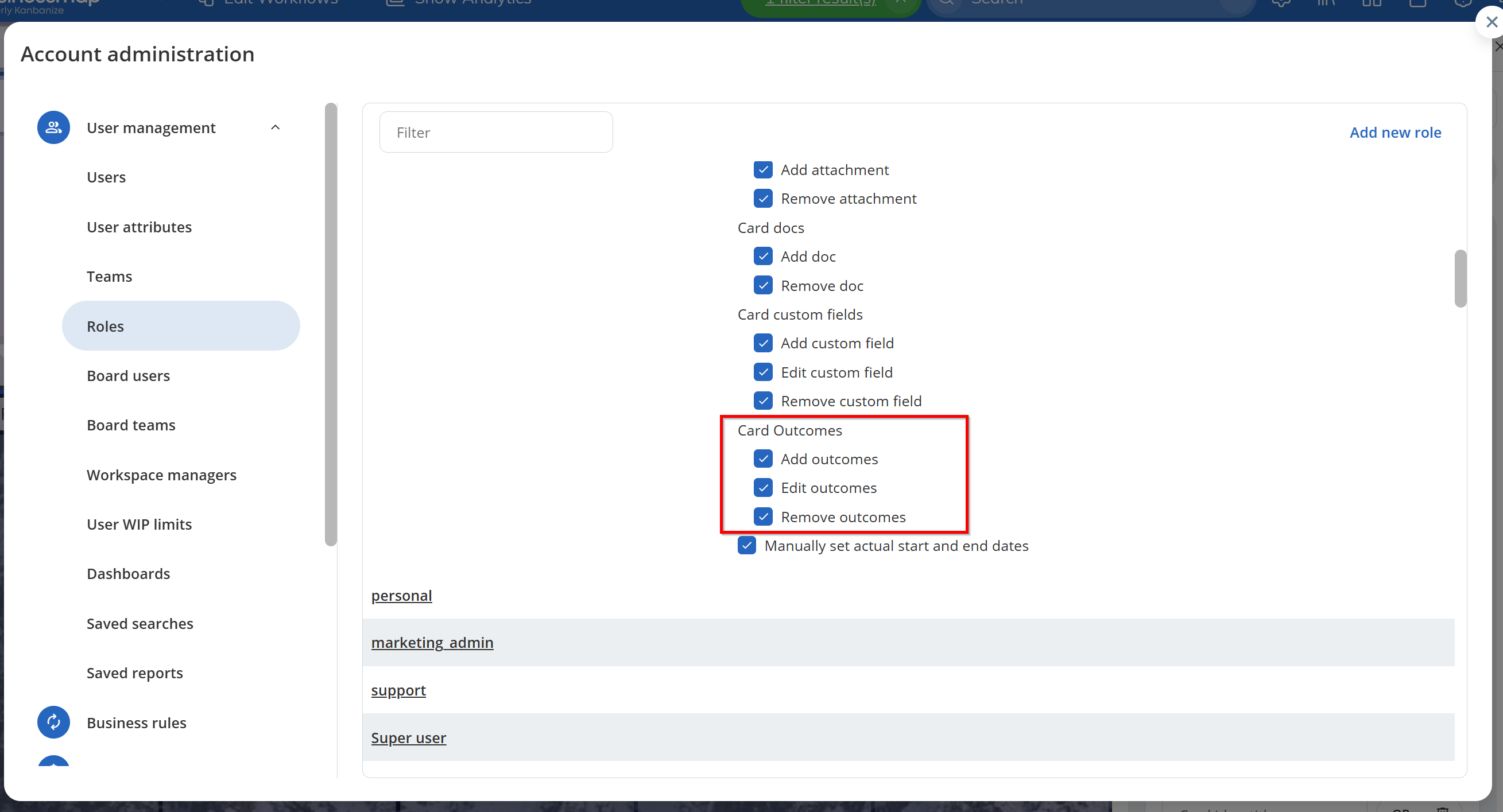Open the support role link
Viewport: 1503px width, 812px height.
[398, 690]
